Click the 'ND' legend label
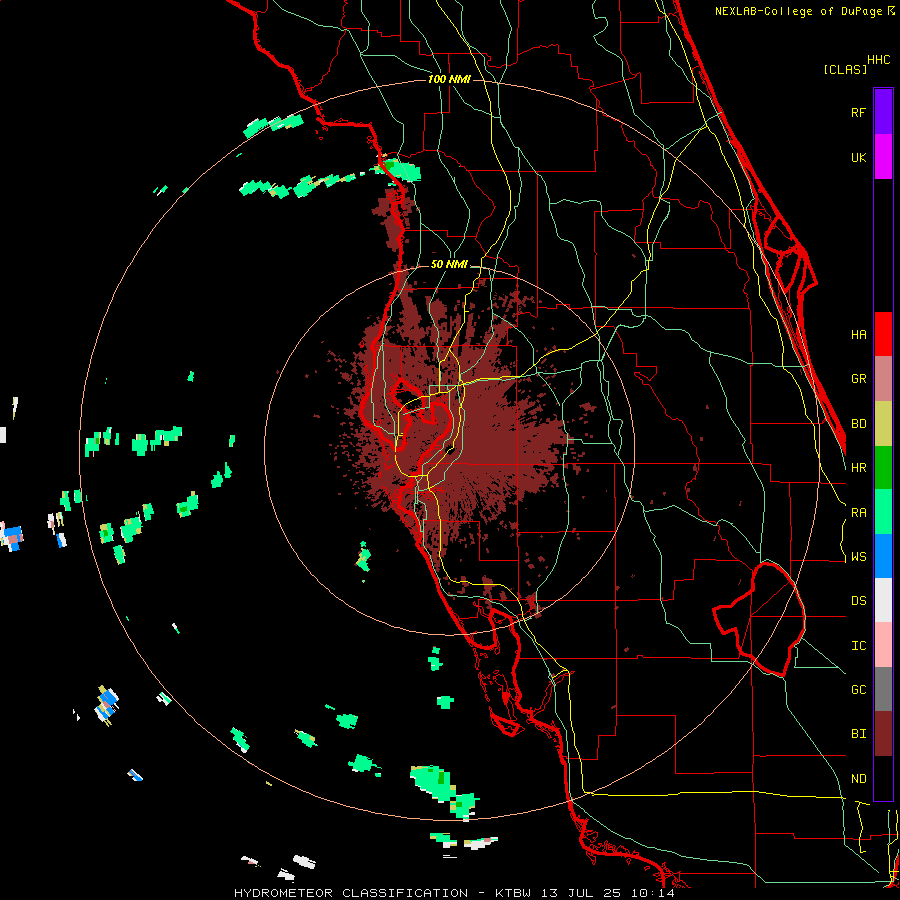The height and width of the screenshot is (900, 900). click(858, 779)
